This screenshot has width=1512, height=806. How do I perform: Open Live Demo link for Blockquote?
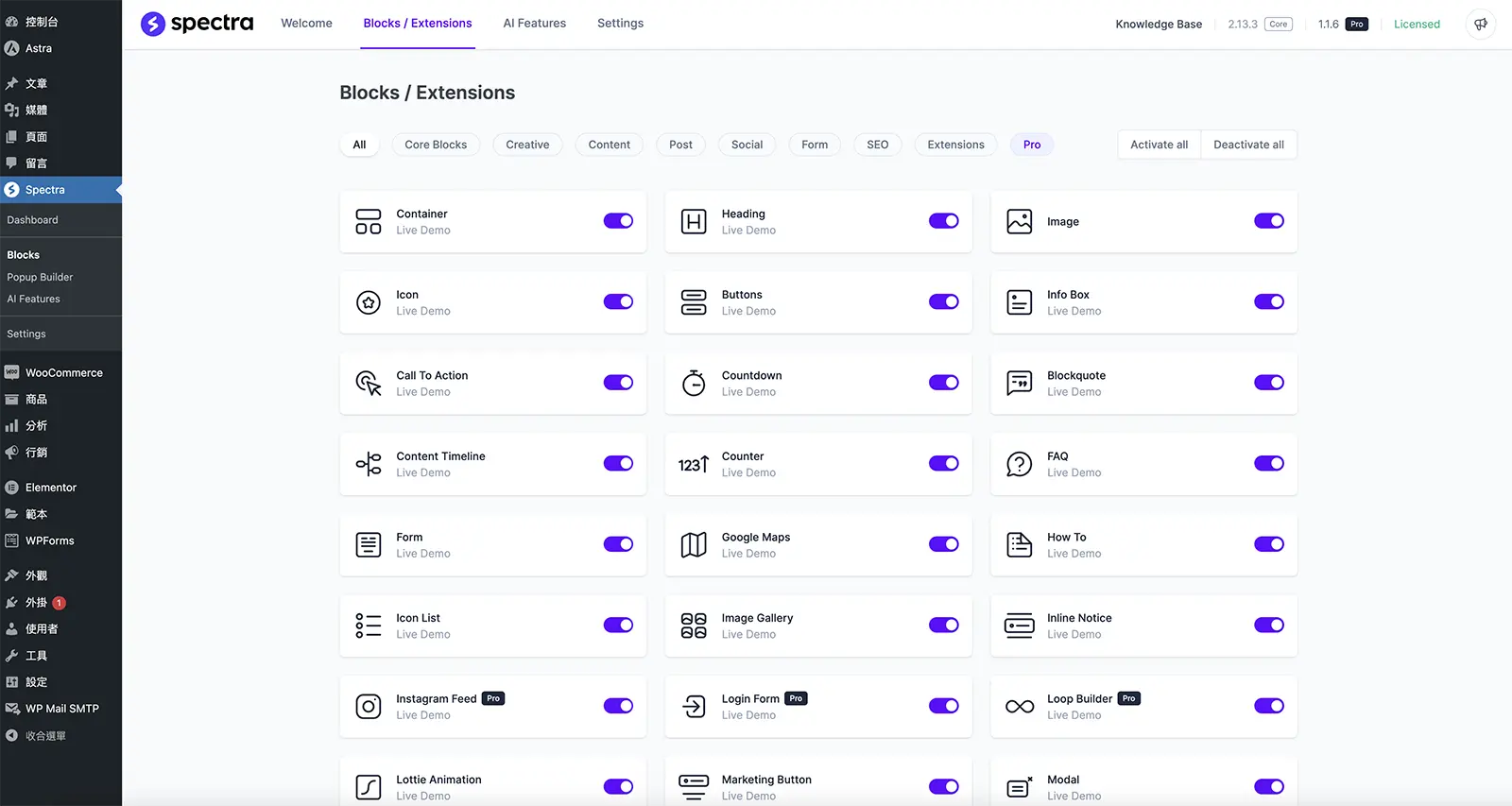[1074, 392]
